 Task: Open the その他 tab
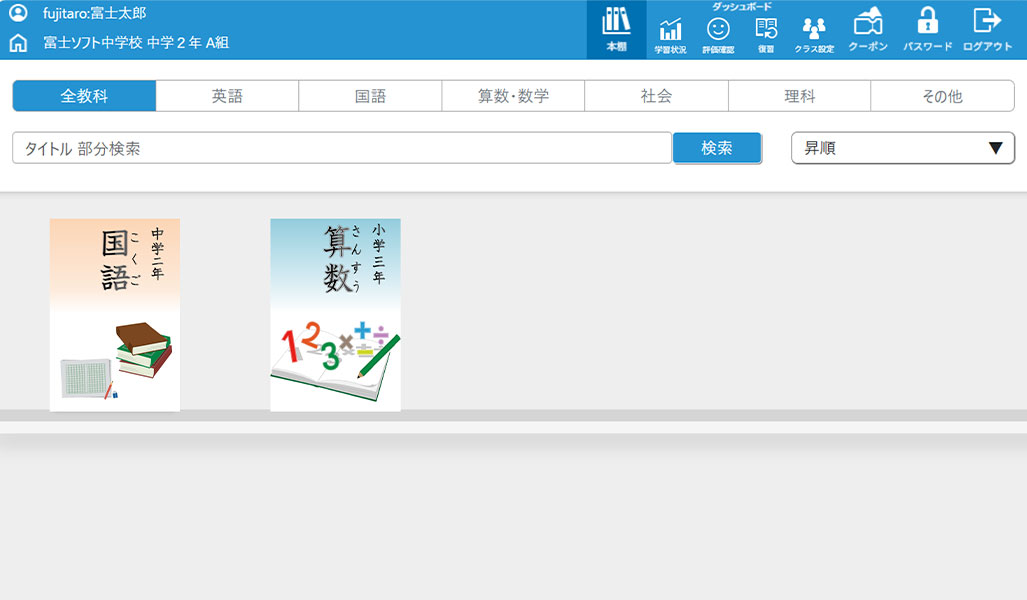(942, 96)
